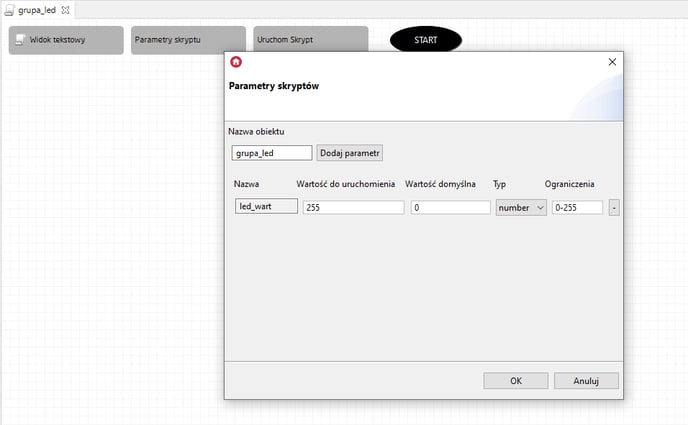The image size is (688, 425).
Task: Confirm the dialog with OK
Action: tap(515, 381)
